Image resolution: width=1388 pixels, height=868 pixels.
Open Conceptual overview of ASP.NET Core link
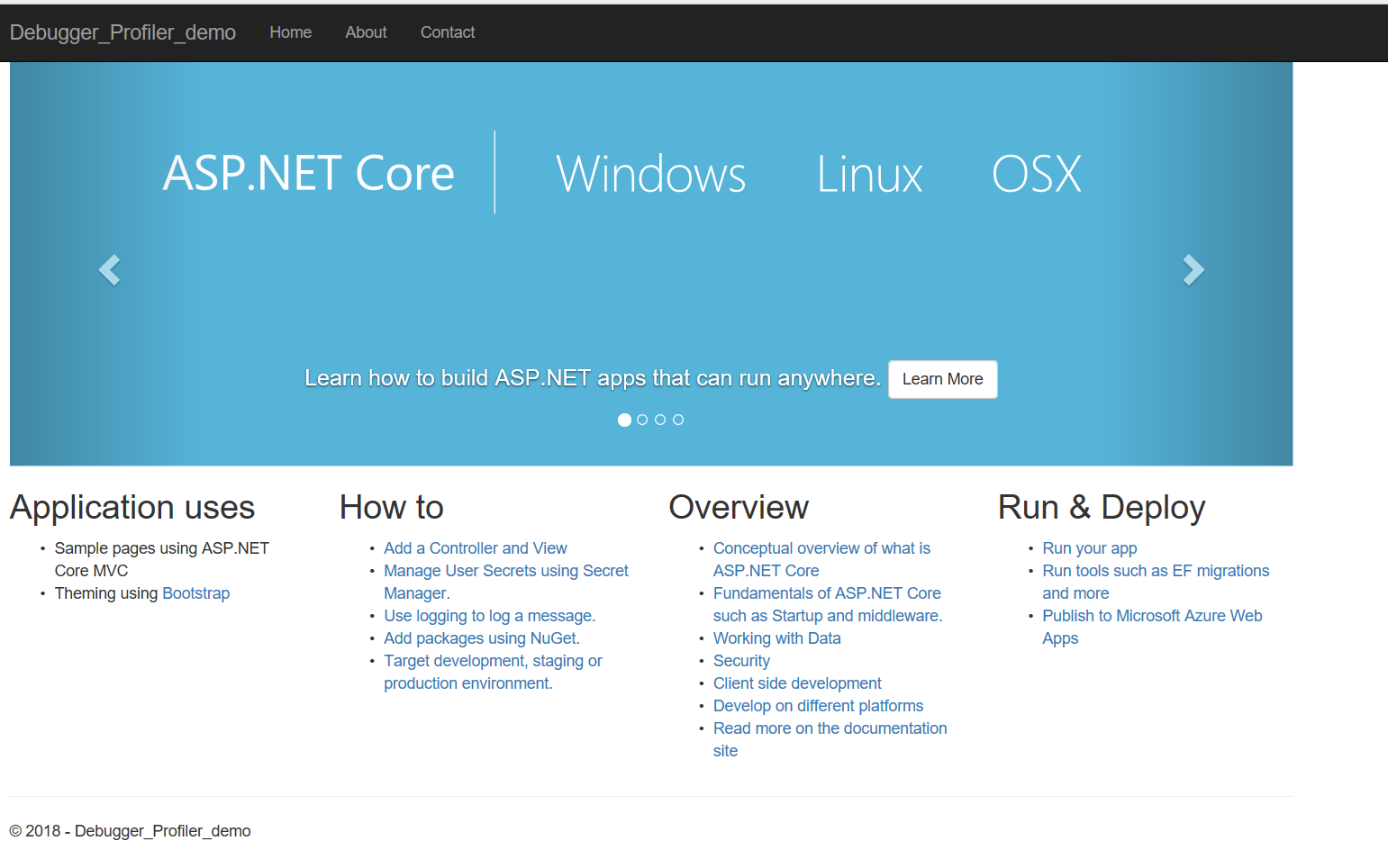(821, 559)
